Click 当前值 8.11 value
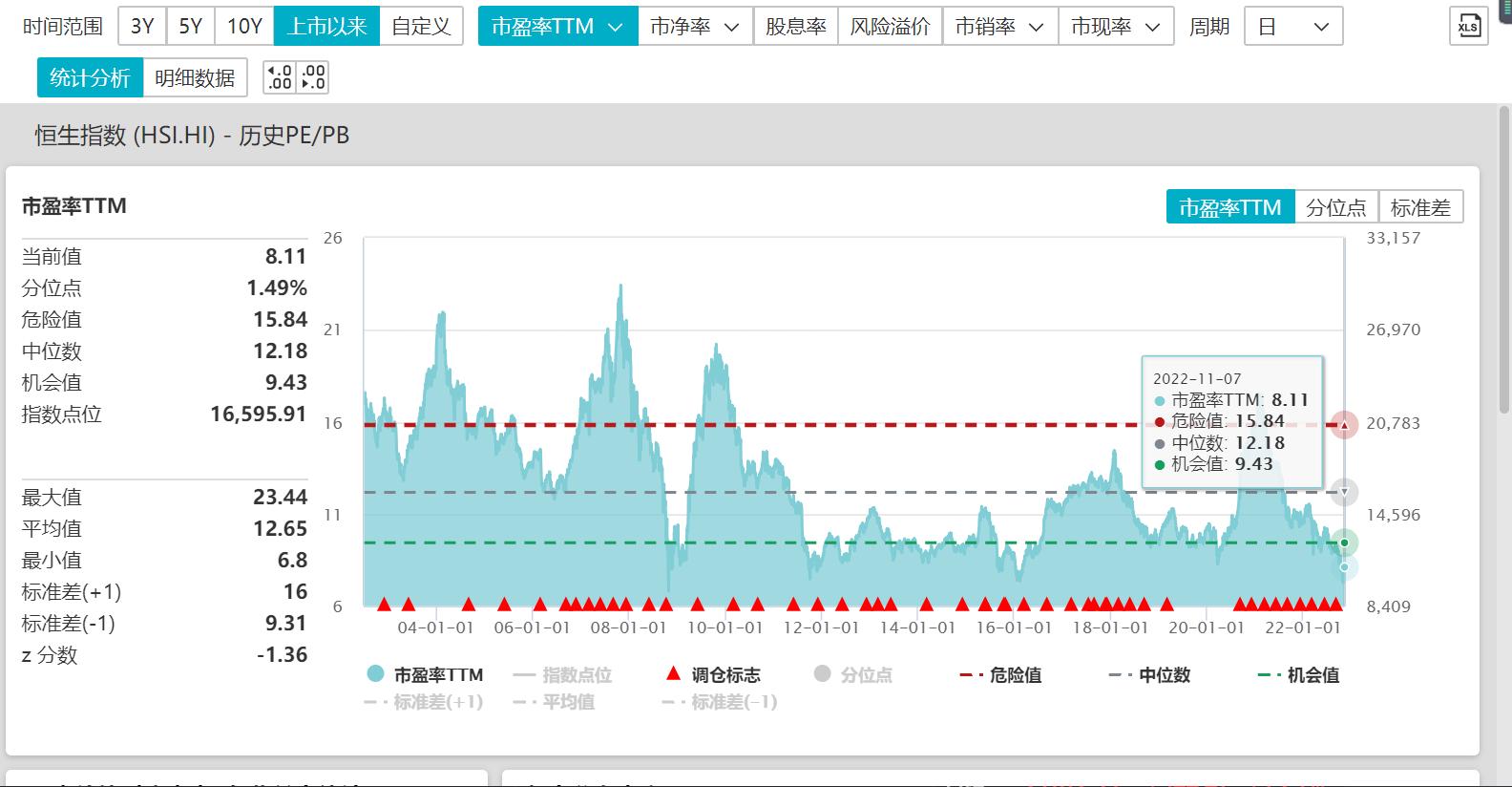The image size is (1512, 787). click(286, 256)
